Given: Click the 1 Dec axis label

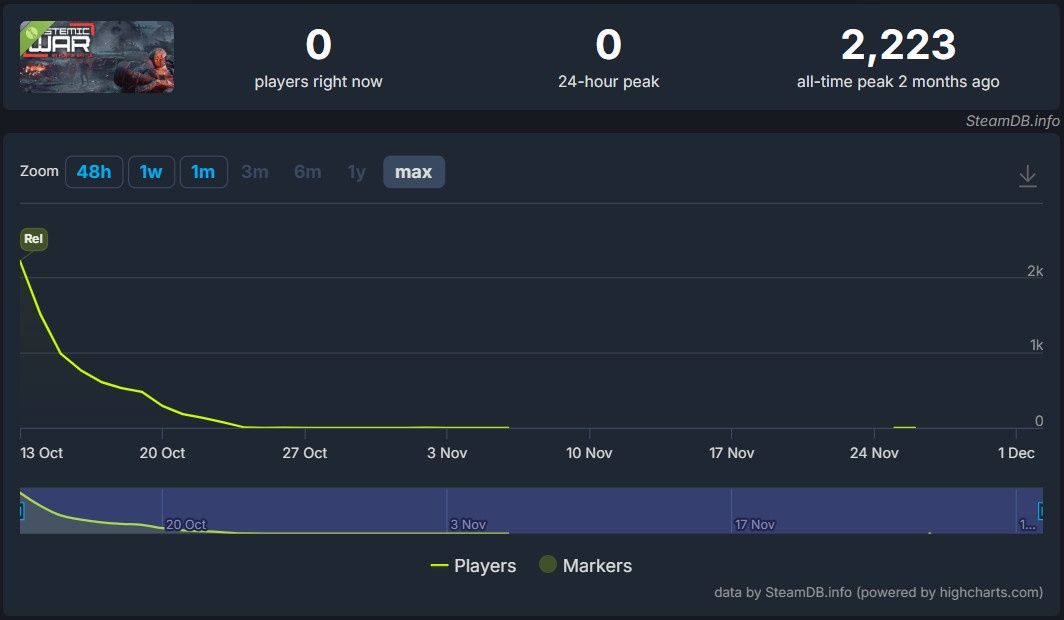Looking at the screenshot, I should click(1016, 452).
